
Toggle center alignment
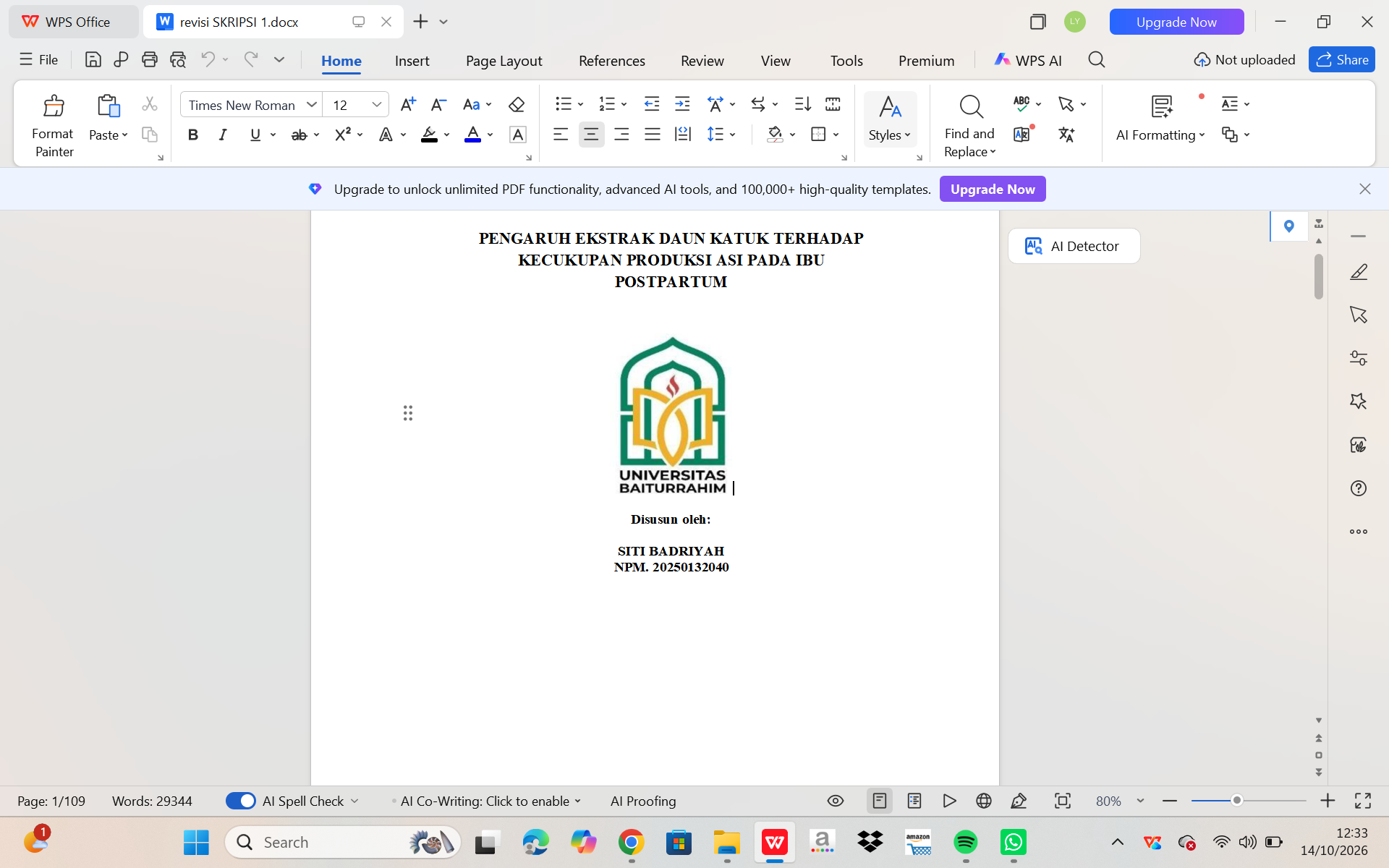click(591, 135)
